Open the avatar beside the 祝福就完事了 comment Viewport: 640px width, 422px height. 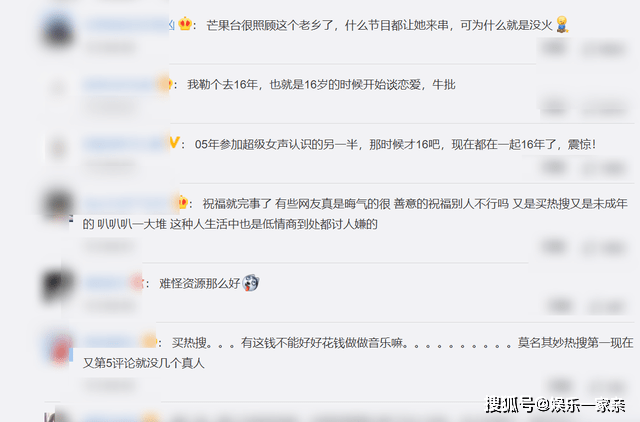click(58, 205)
